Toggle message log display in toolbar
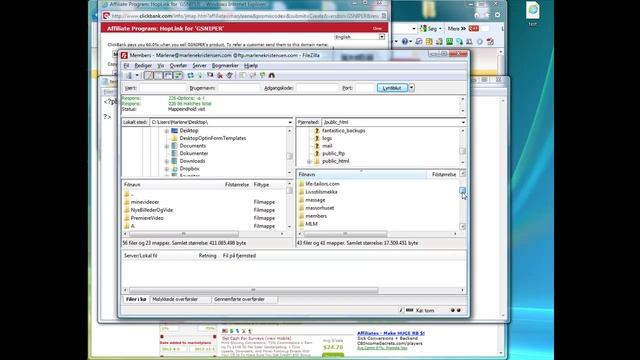This screenshot has height=360, width=640. [x=149, y=76]
